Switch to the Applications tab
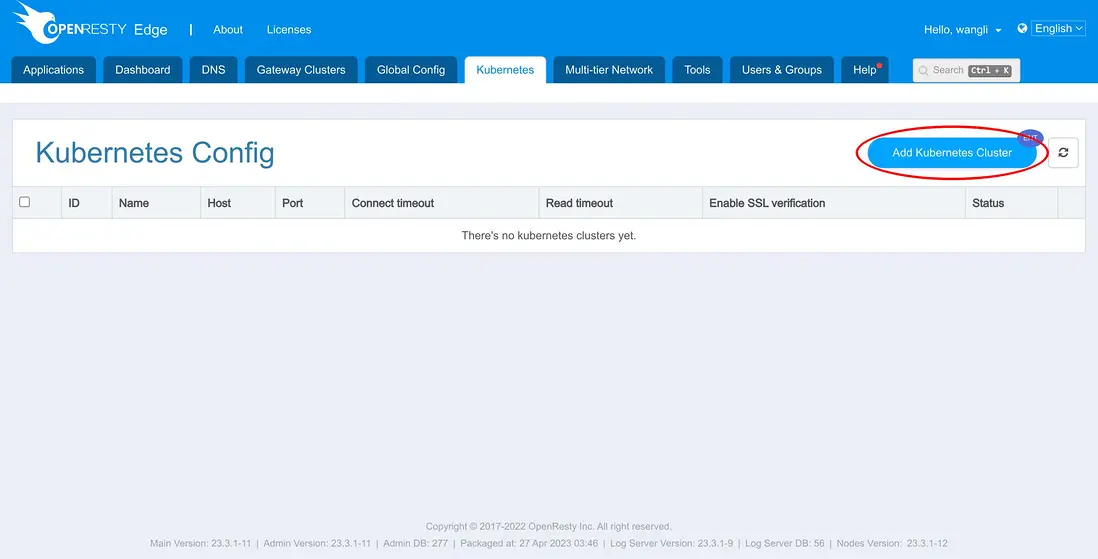The image size is (1098, 559). [x=53, y=70]
